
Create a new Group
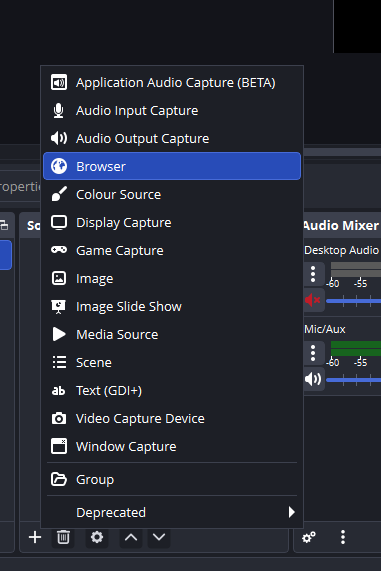click(x=172, y=480)
